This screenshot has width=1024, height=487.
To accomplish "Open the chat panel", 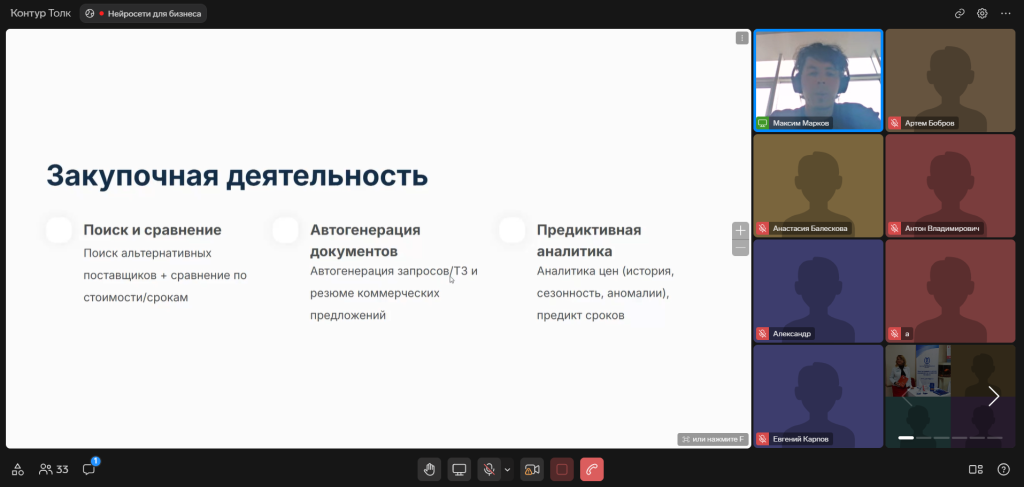I will pyautogui.click(x=89, y=469).
